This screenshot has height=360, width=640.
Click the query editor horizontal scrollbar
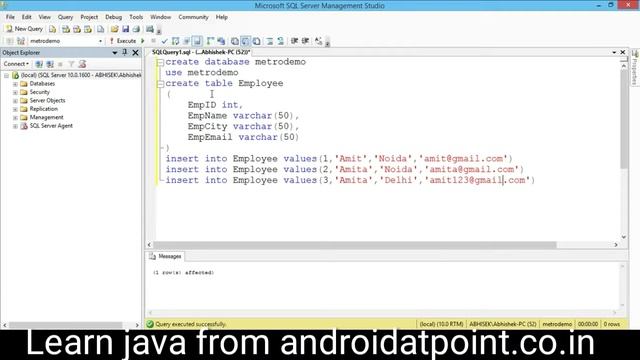(355, 245)
